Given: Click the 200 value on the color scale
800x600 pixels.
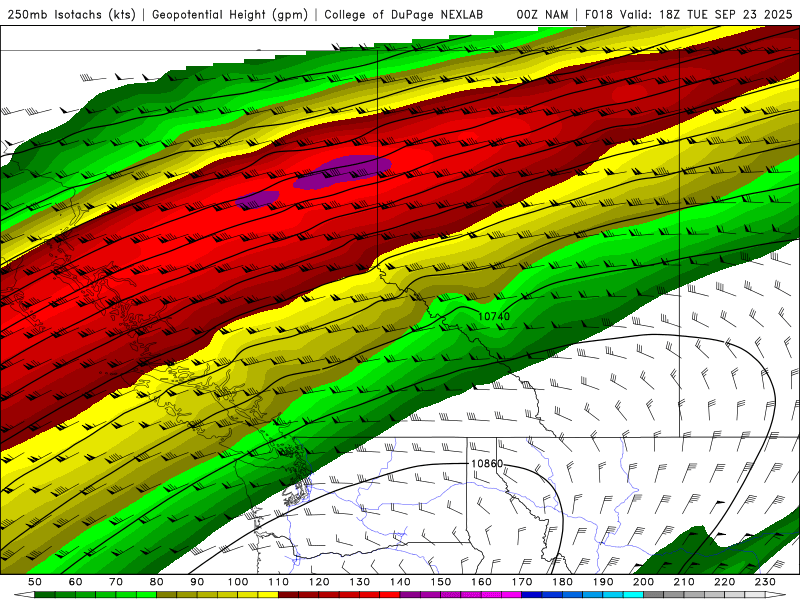Looking at the screenshot, I should [x=643, y=582].
